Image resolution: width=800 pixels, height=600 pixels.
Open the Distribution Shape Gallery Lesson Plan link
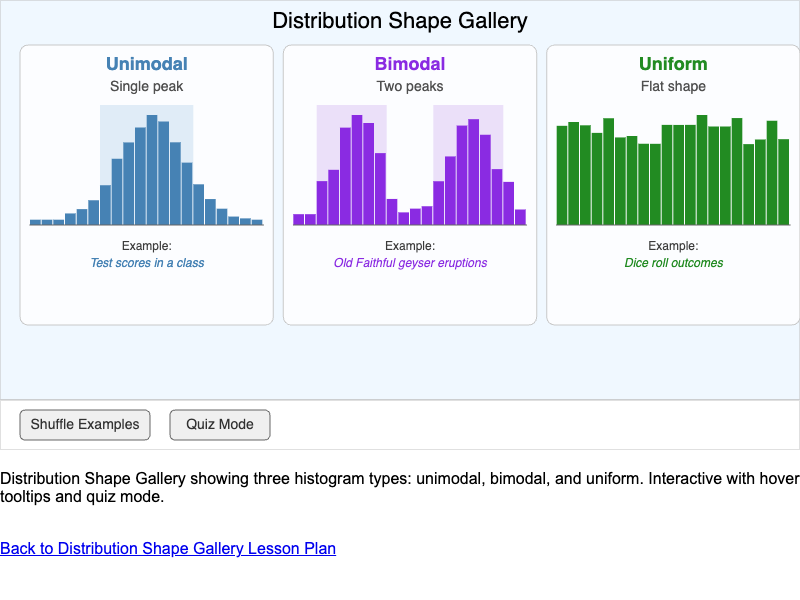pos(168,548)
